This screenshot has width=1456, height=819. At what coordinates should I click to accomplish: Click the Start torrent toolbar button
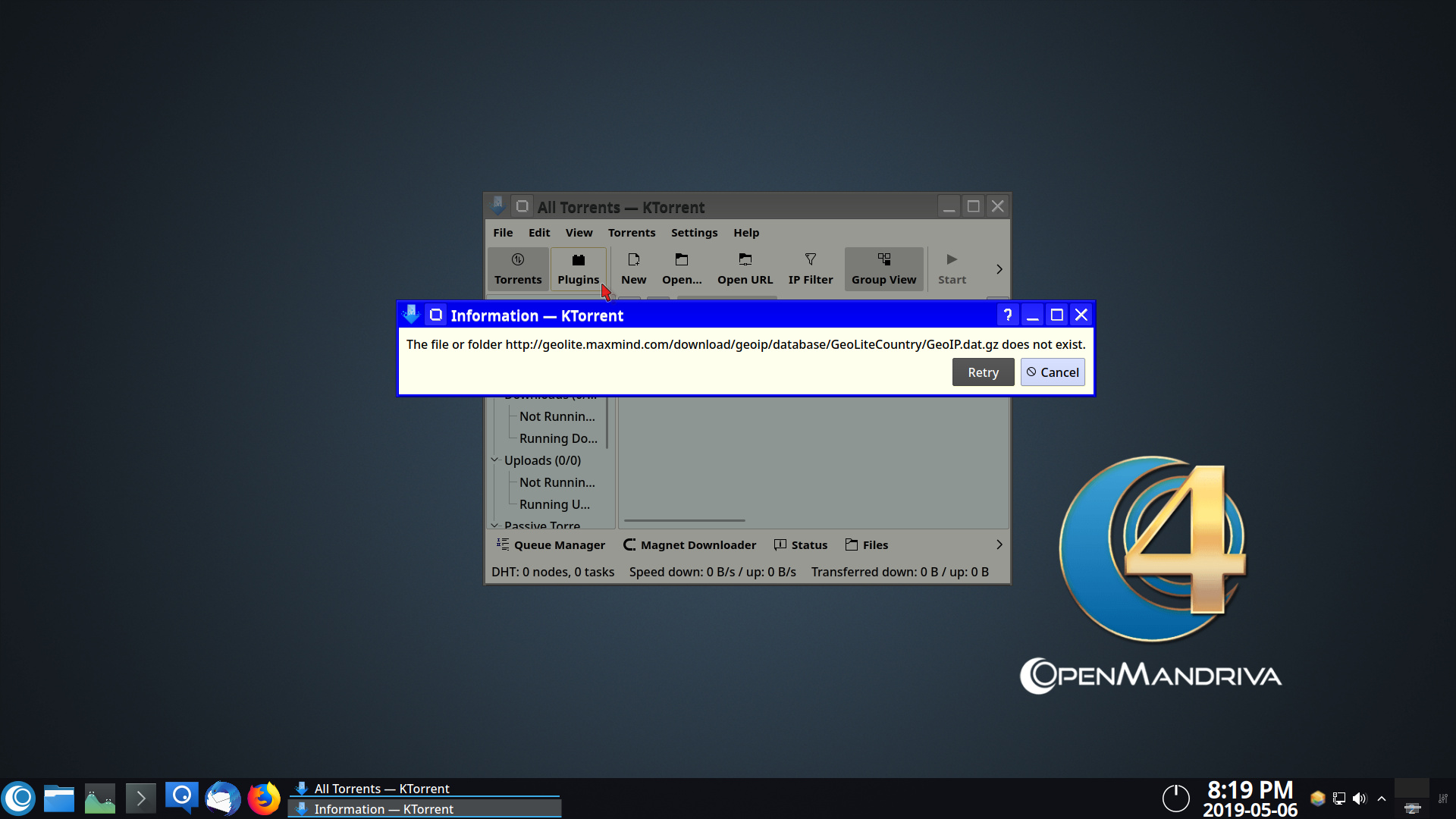click(x=952, y=269)
